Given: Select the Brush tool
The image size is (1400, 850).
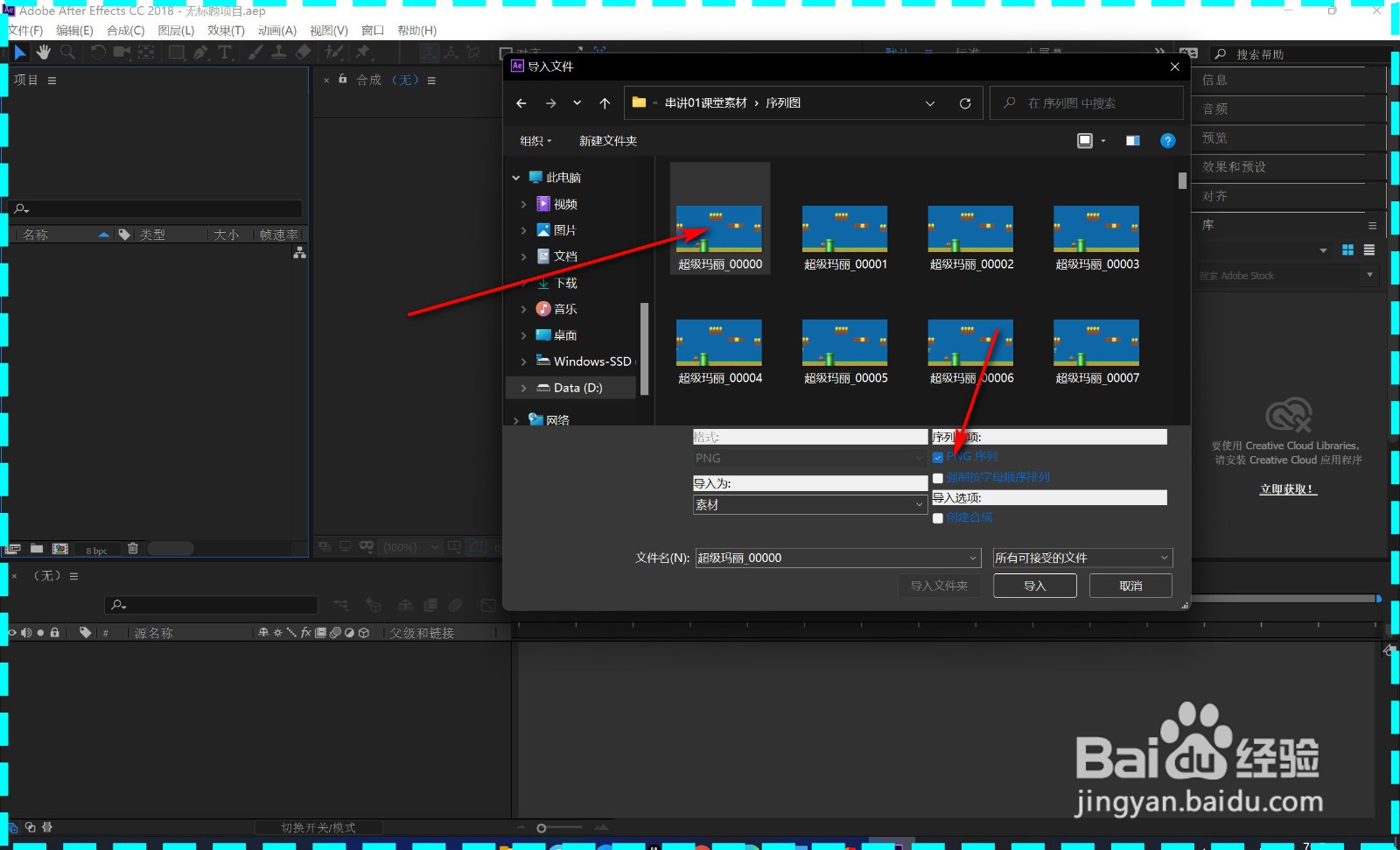Looking at the screenshot, I should pyautogui.click(x=255, y=53).
